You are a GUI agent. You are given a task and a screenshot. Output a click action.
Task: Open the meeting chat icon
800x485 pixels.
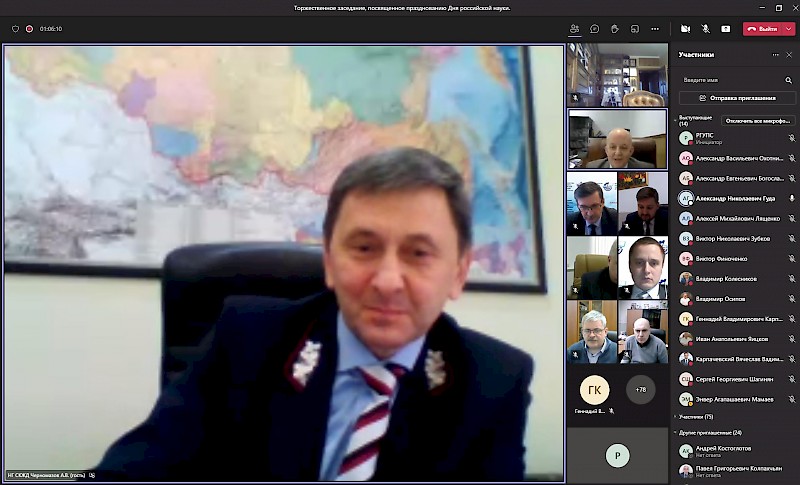tap(595, 29)
